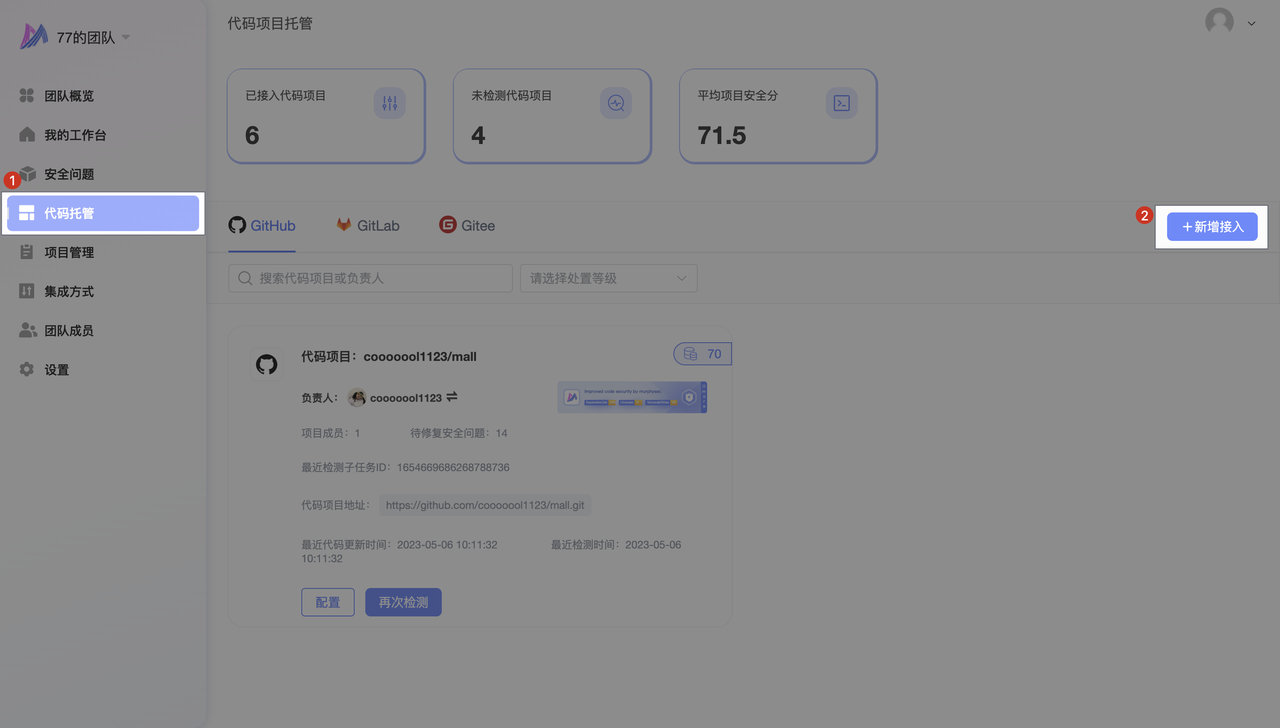Click the detection icon in undetected projects card
Viewport: 1280px width, 728px height.
click(615, 104)
